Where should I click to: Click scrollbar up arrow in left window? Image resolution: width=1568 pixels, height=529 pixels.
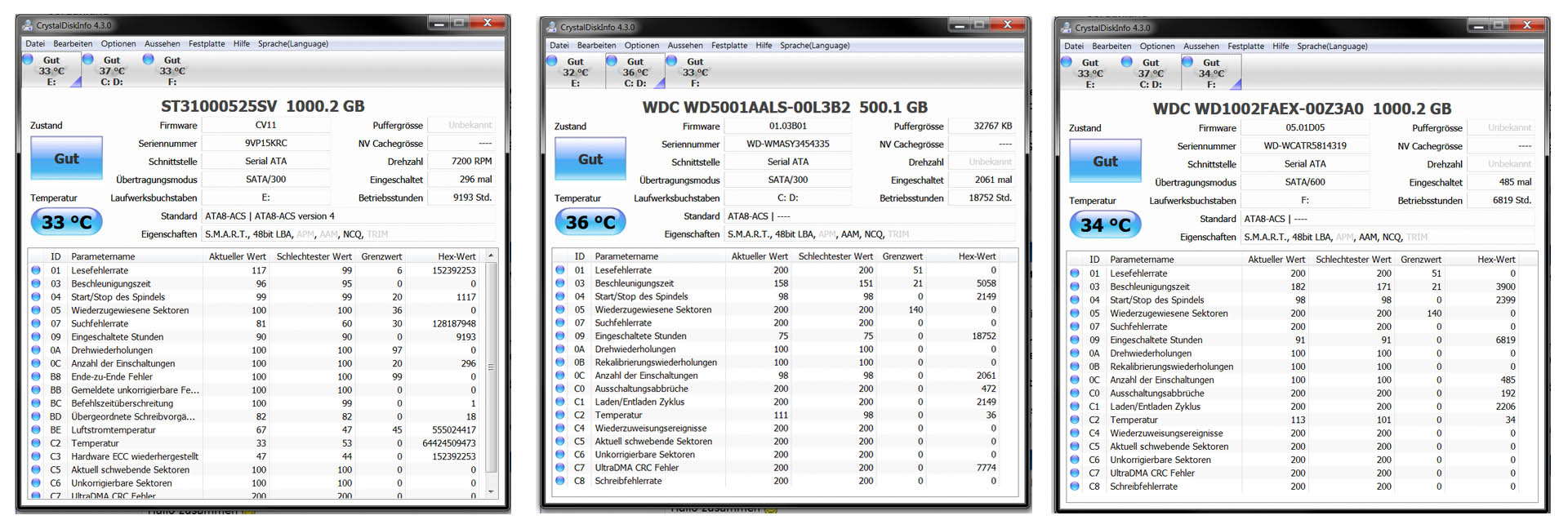coord(491,256)
